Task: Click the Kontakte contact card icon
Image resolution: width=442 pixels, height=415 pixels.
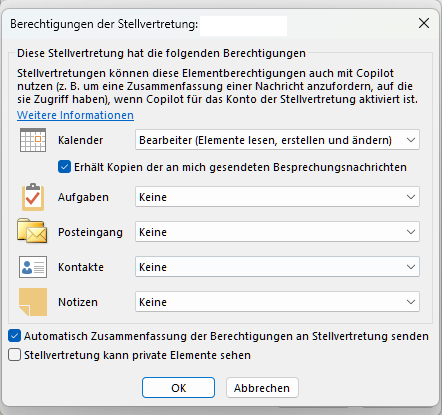Action: click(x=33, y=267)
